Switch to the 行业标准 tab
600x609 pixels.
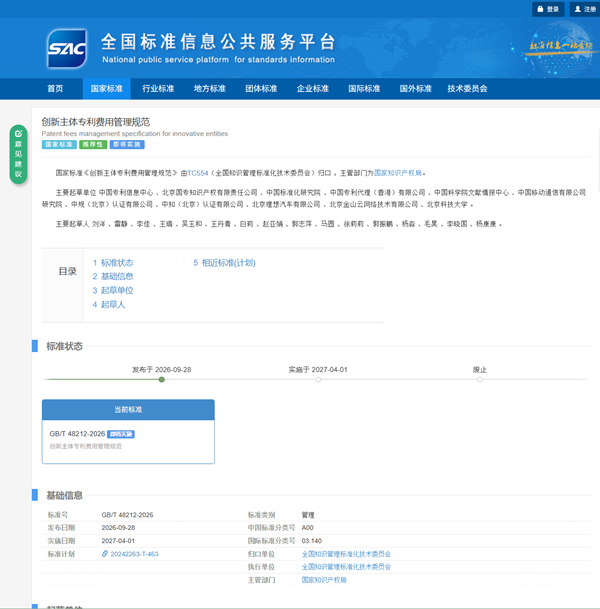click(158, 89)
